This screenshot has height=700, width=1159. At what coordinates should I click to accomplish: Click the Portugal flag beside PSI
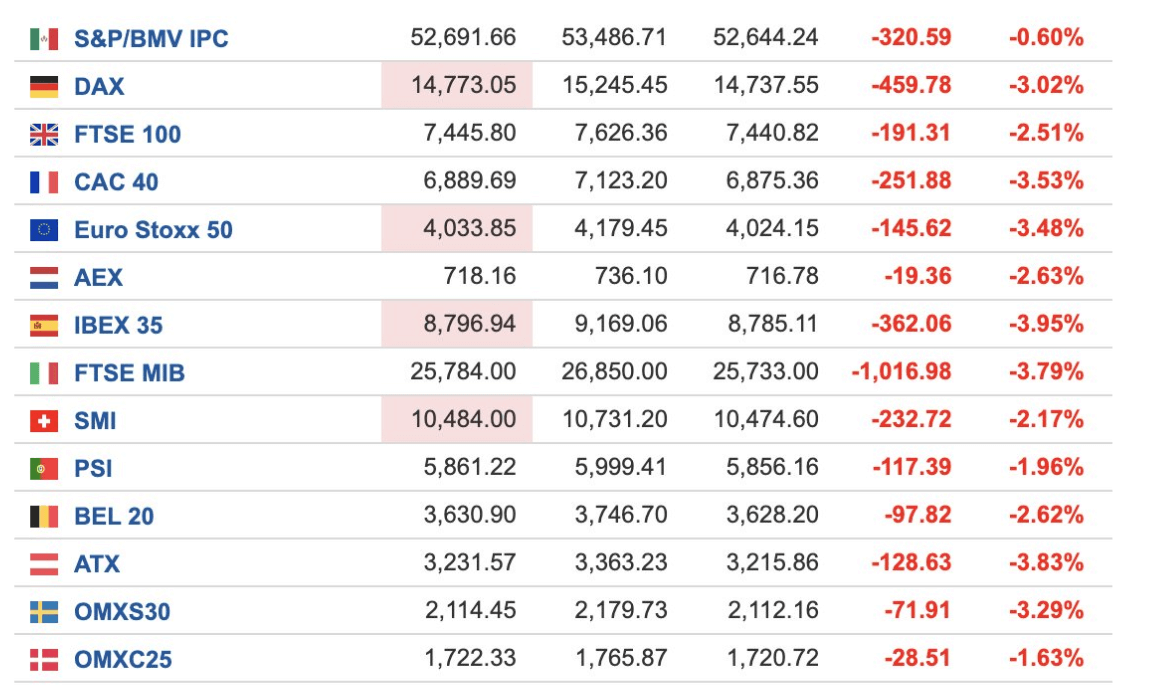pyautogui.click(x=44, y=469)
